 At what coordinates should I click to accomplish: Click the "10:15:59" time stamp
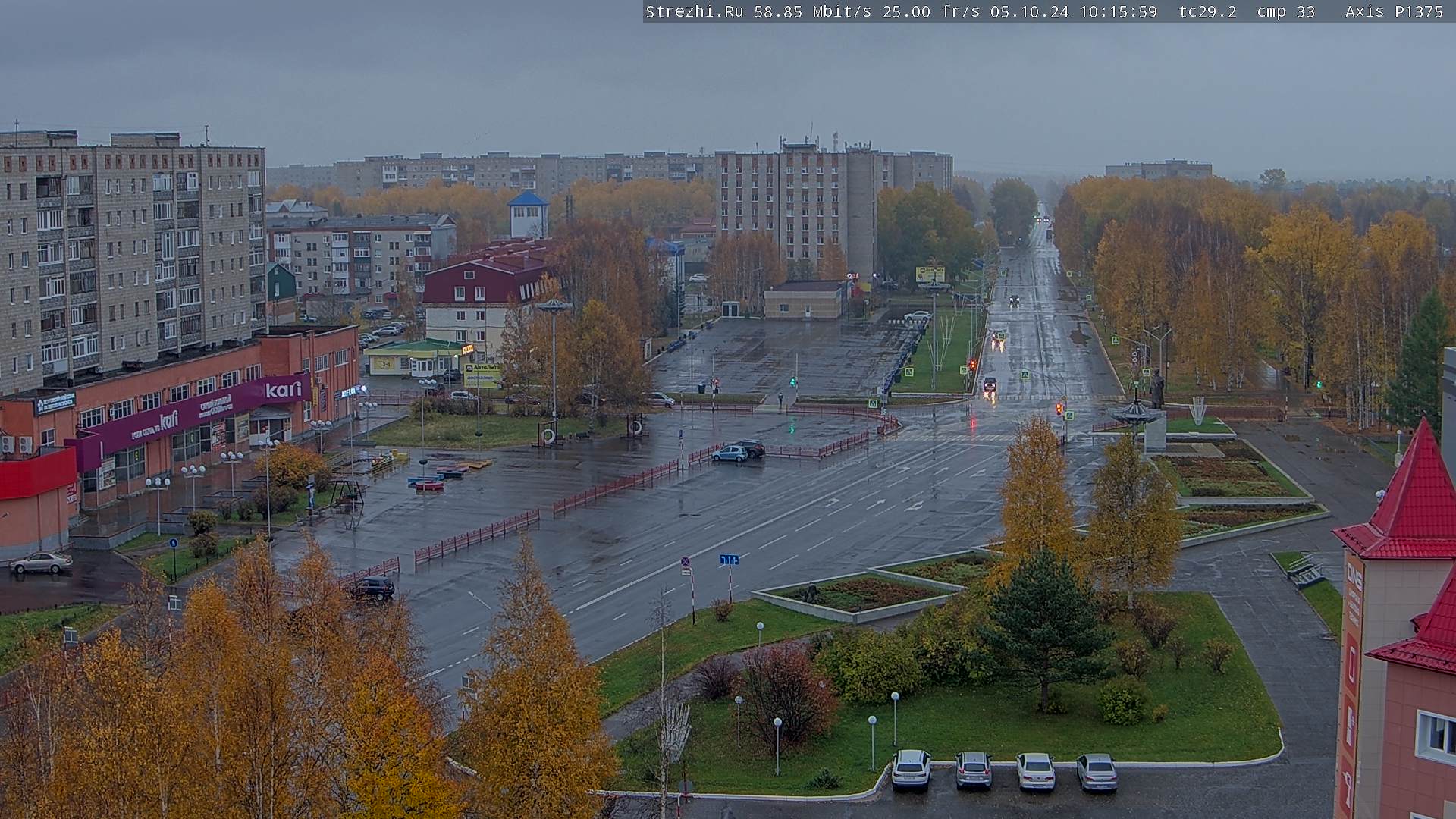tap(1119, 11)
